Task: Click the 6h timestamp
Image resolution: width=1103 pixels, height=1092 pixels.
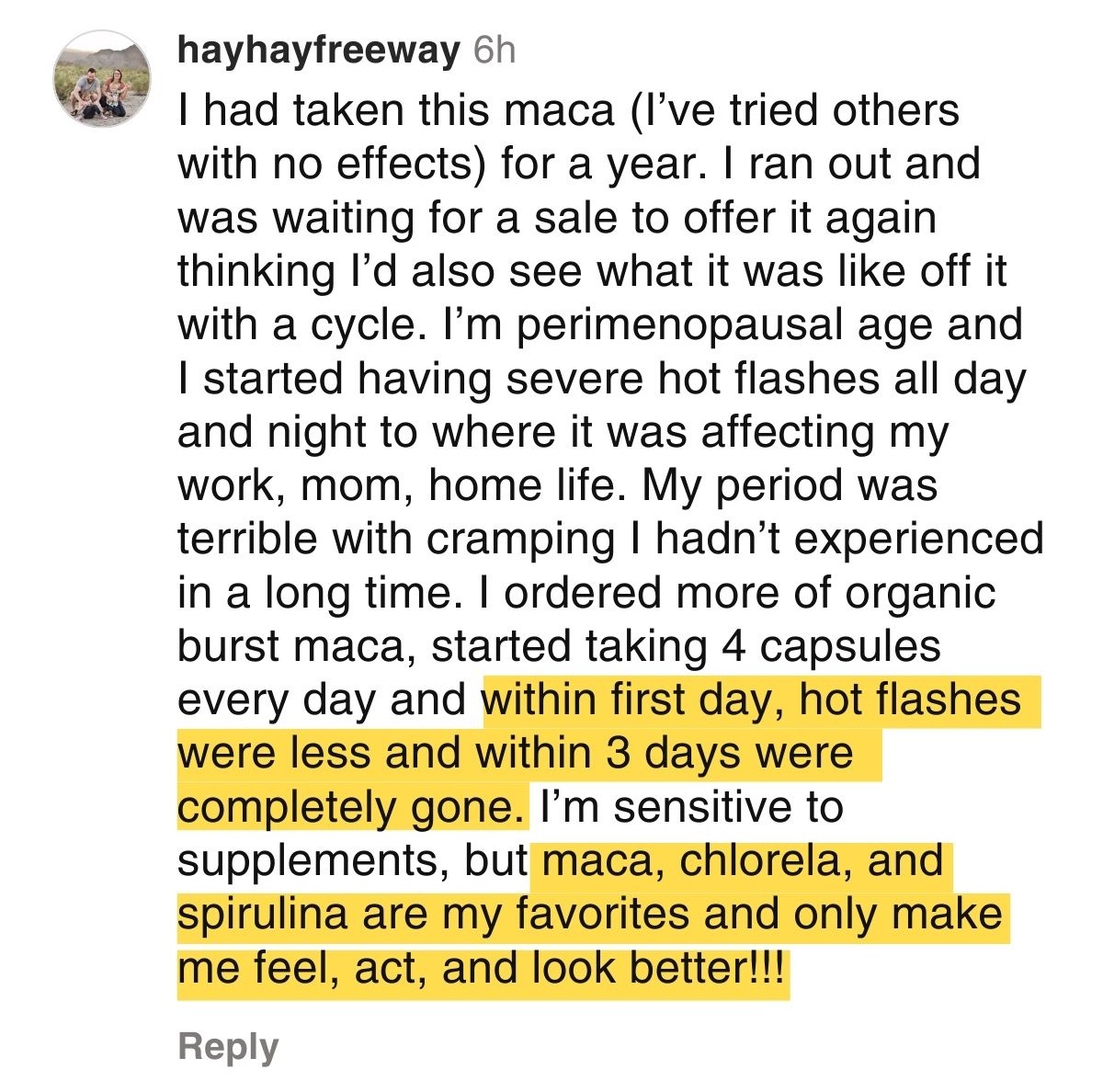Action: click(x=494, y=51)
